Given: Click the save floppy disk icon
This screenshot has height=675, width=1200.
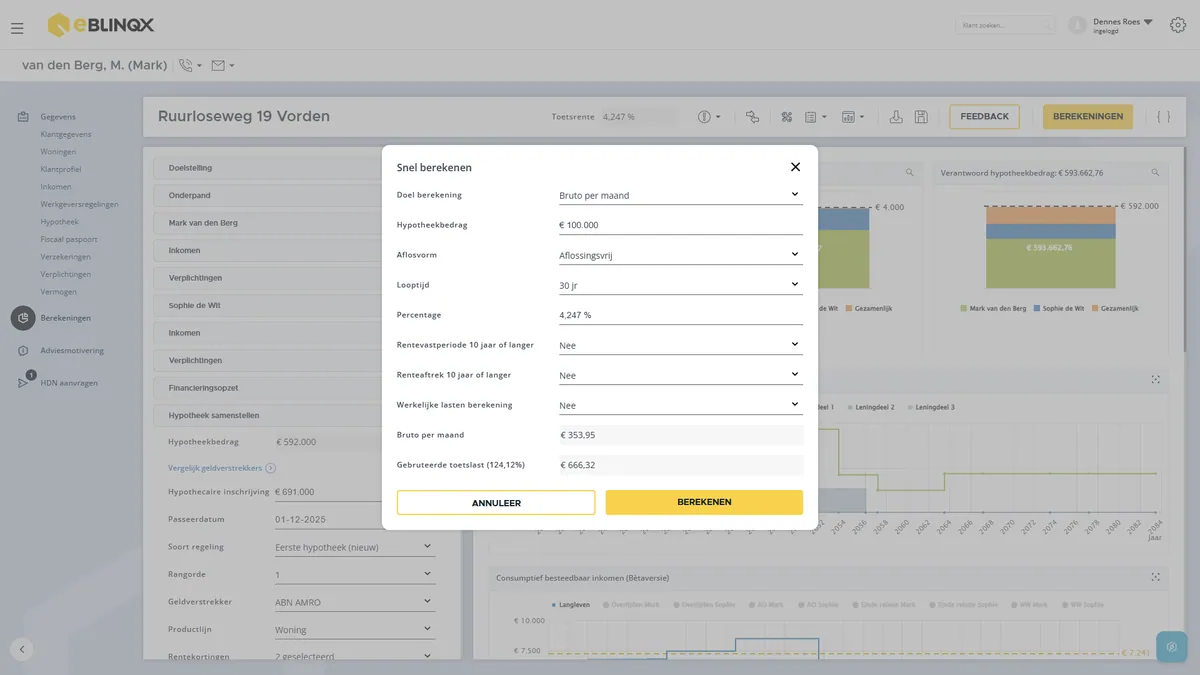Looking at the screenshot, I should click(921, 117).
